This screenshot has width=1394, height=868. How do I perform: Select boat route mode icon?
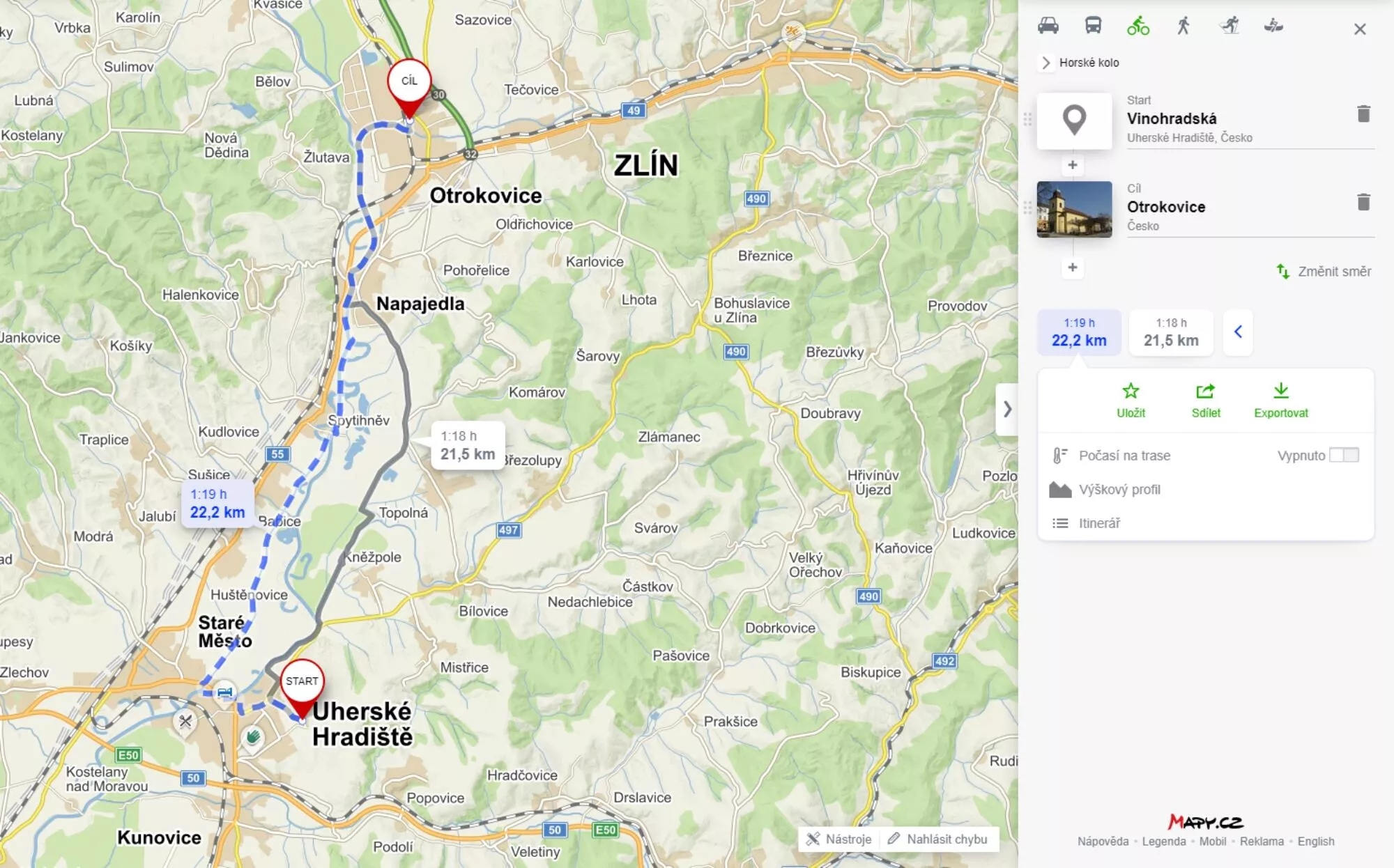pyautogui.click(x=1273, y=26)
